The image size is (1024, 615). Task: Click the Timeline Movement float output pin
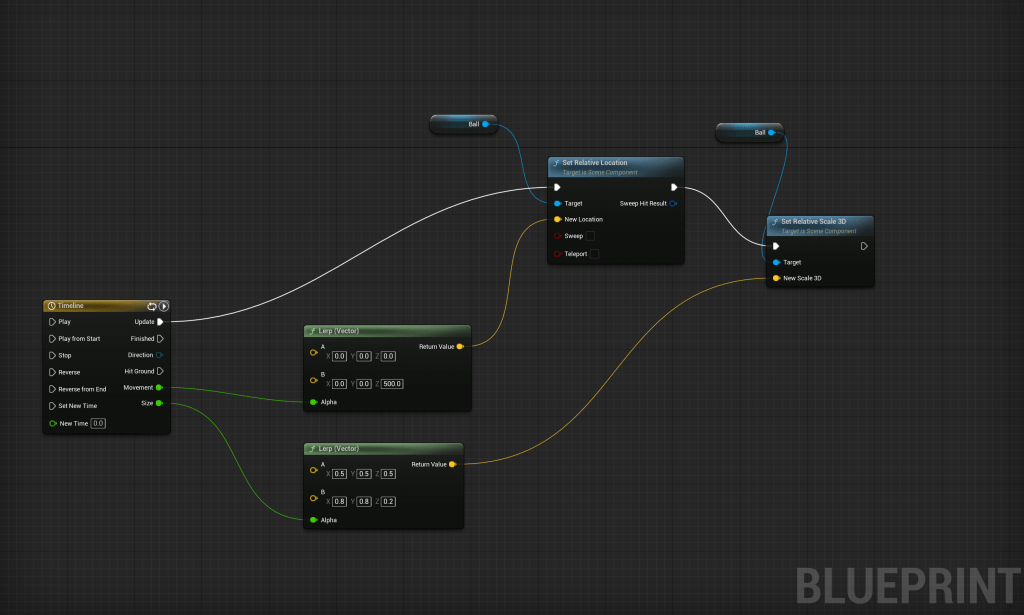(x=160, y=388)
